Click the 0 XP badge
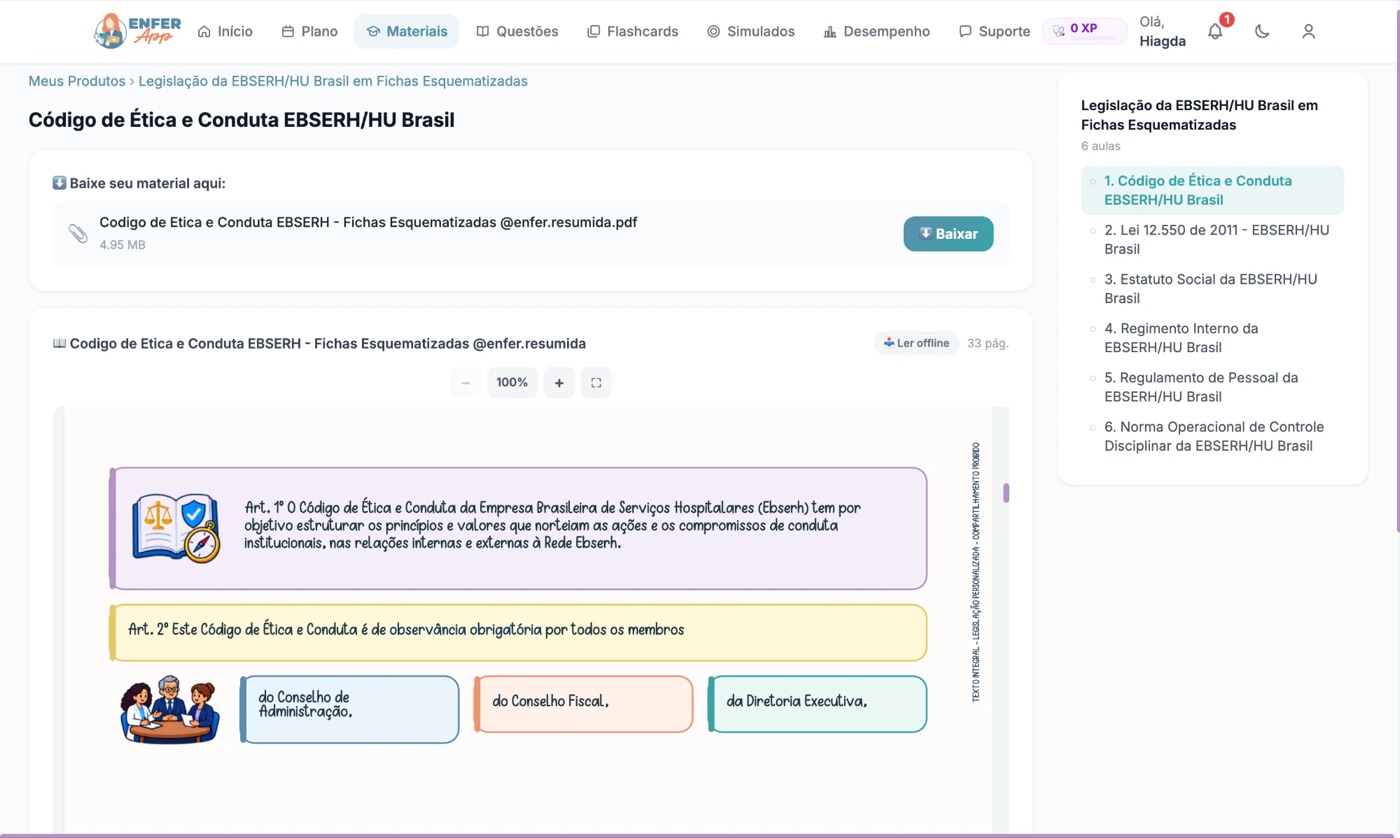This screenshot has width=1400, height=838. click(1085, 31)
